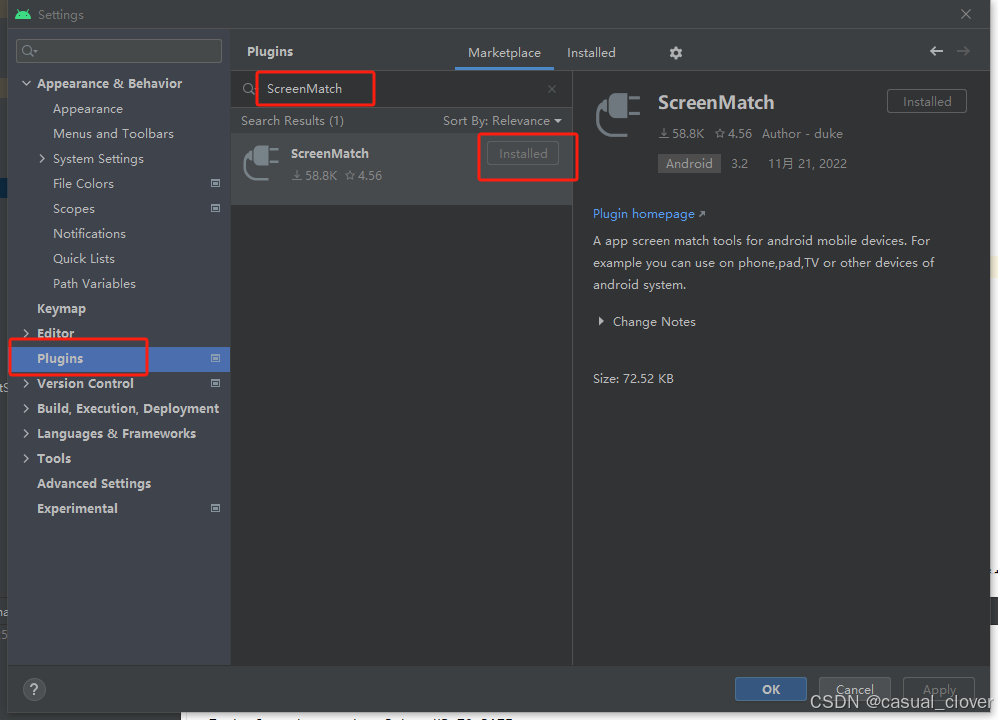
Task: Click the 58.8K downloads count in details pane
Action: [682, 134]
